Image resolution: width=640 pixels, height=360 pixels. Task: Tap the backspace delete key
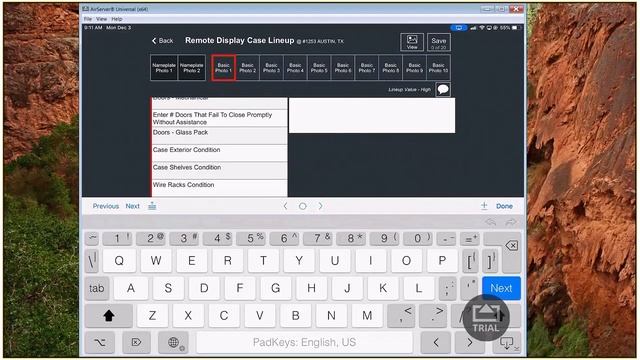click(x=511, y=245)
